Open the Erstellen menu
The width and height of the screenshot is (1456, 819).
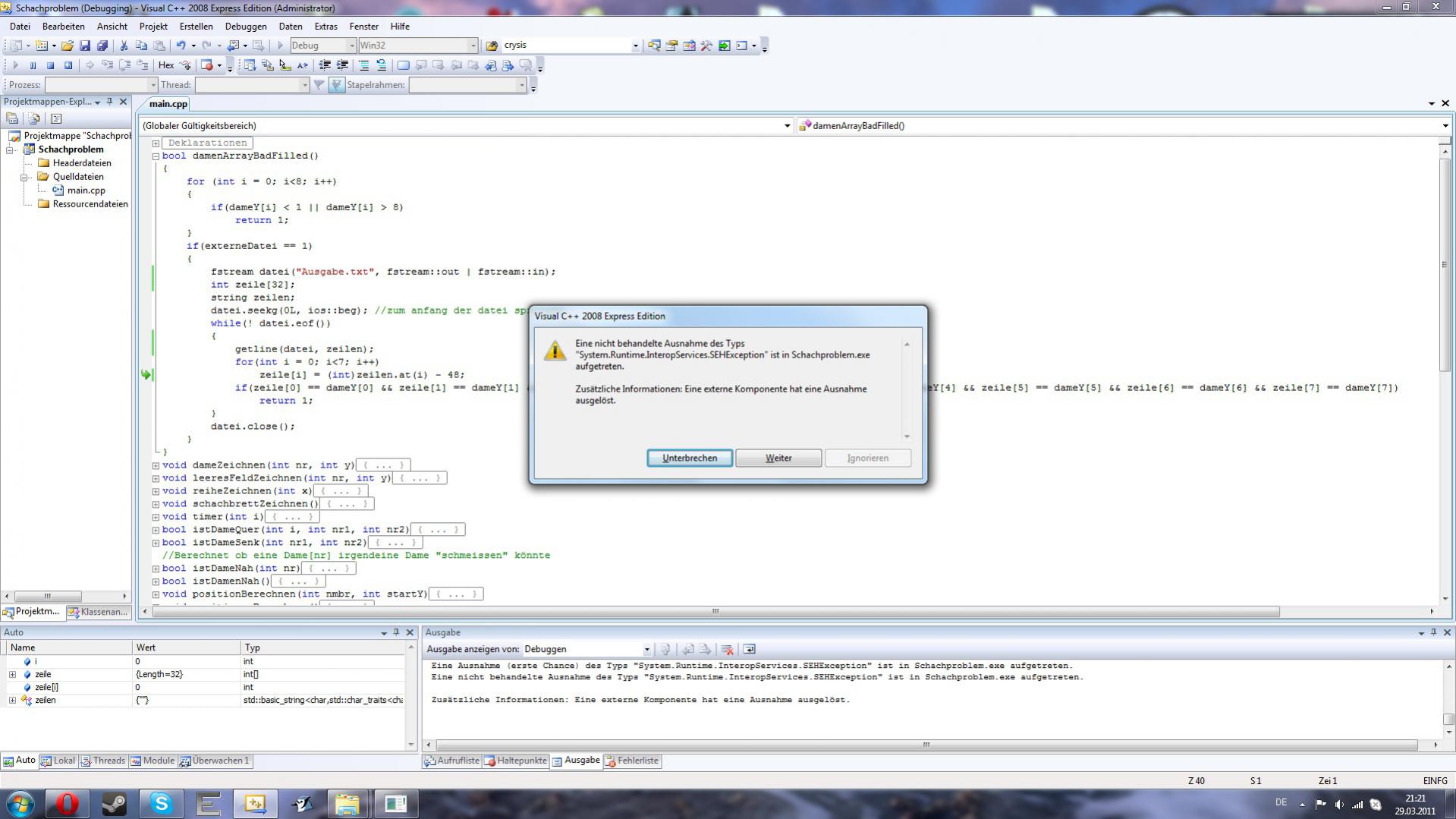pyautogui.click(x=196, y=26)
